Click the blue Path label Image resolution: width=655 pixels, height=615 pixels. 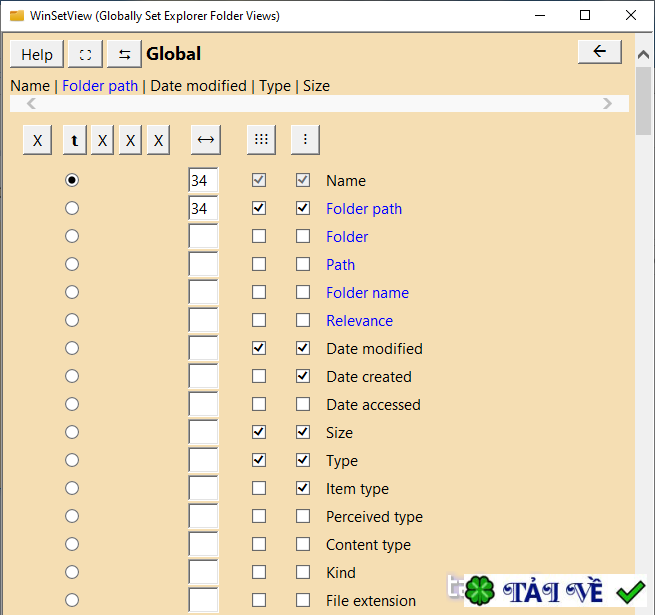340,264
